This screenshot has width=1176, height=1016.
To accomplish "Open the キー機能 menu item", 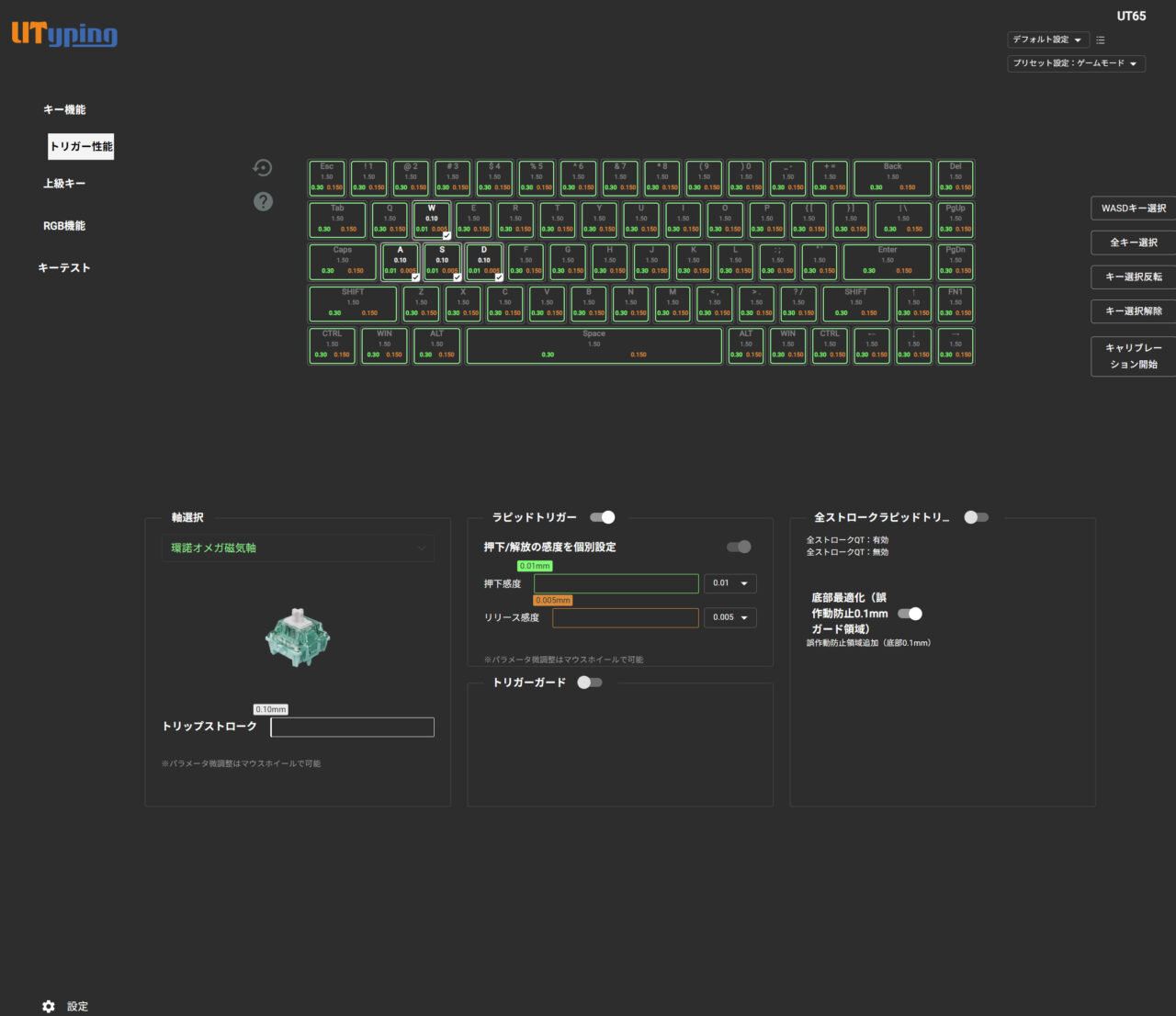I will coord(64,109).
